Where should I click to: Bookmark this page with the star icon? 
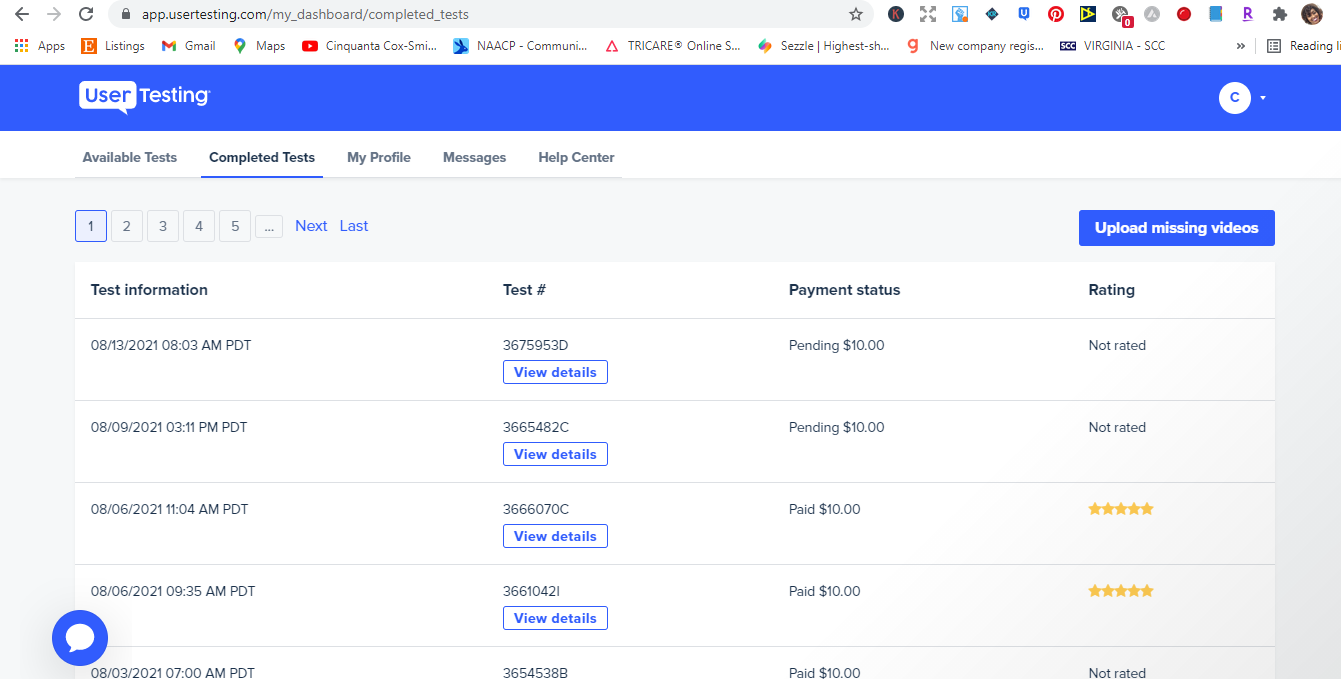856,14
